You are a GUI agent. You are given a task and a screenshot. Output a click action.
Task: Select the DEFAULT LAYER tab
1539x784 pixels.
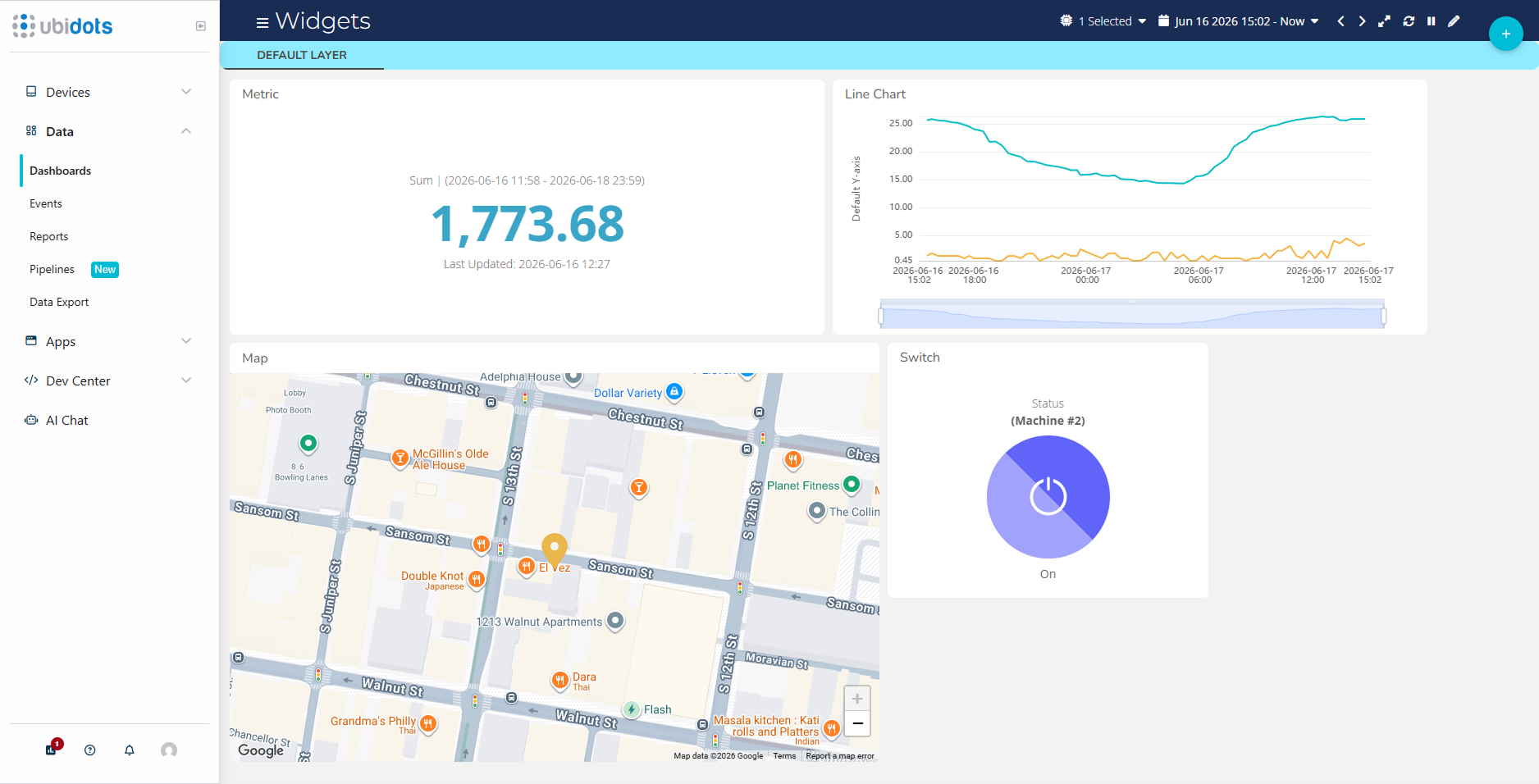pos(302,55)
